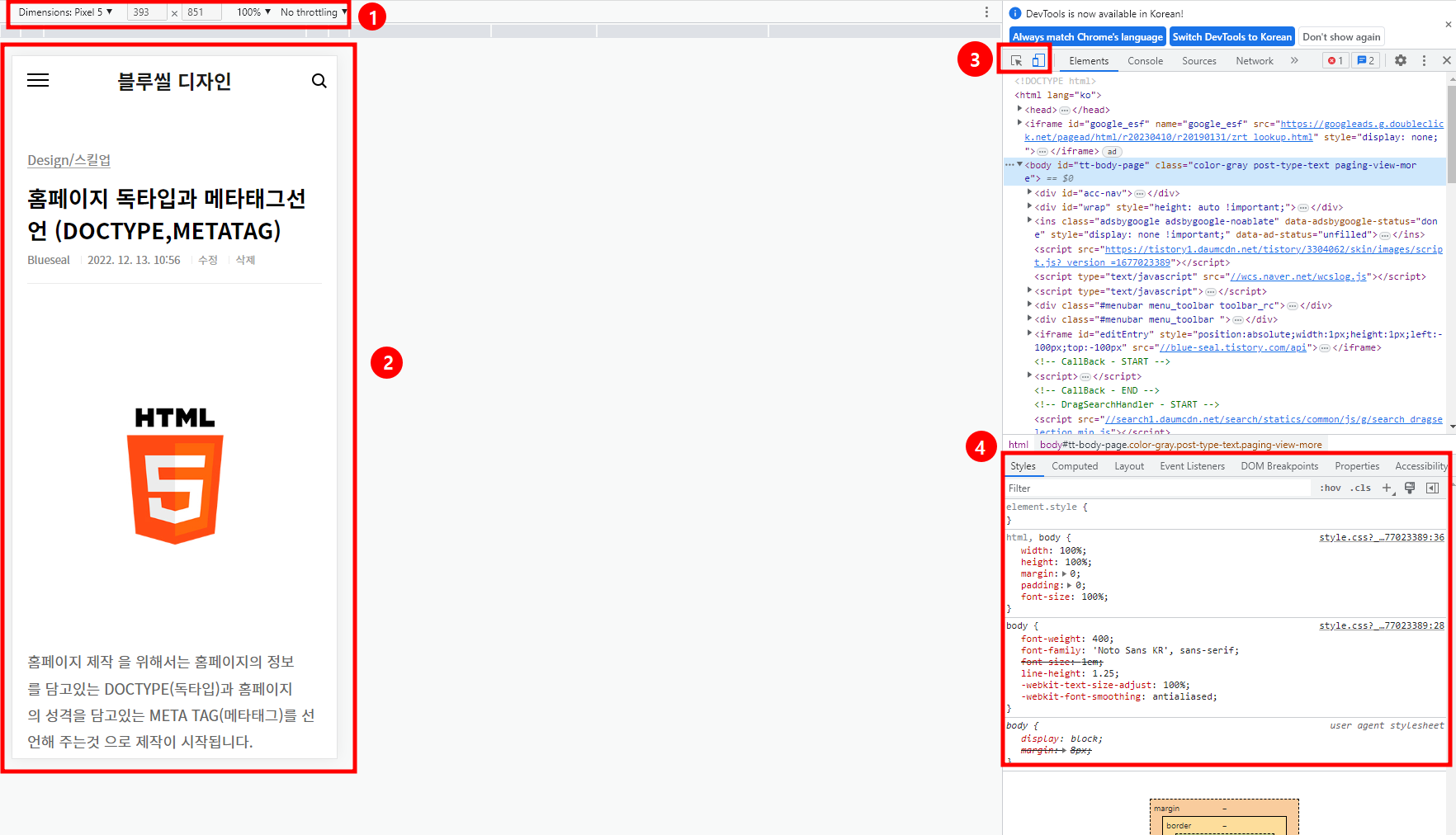Select body#tt-body-page breadcrumb
This screenshot has width=1456, height=835.
(1180, 445)
